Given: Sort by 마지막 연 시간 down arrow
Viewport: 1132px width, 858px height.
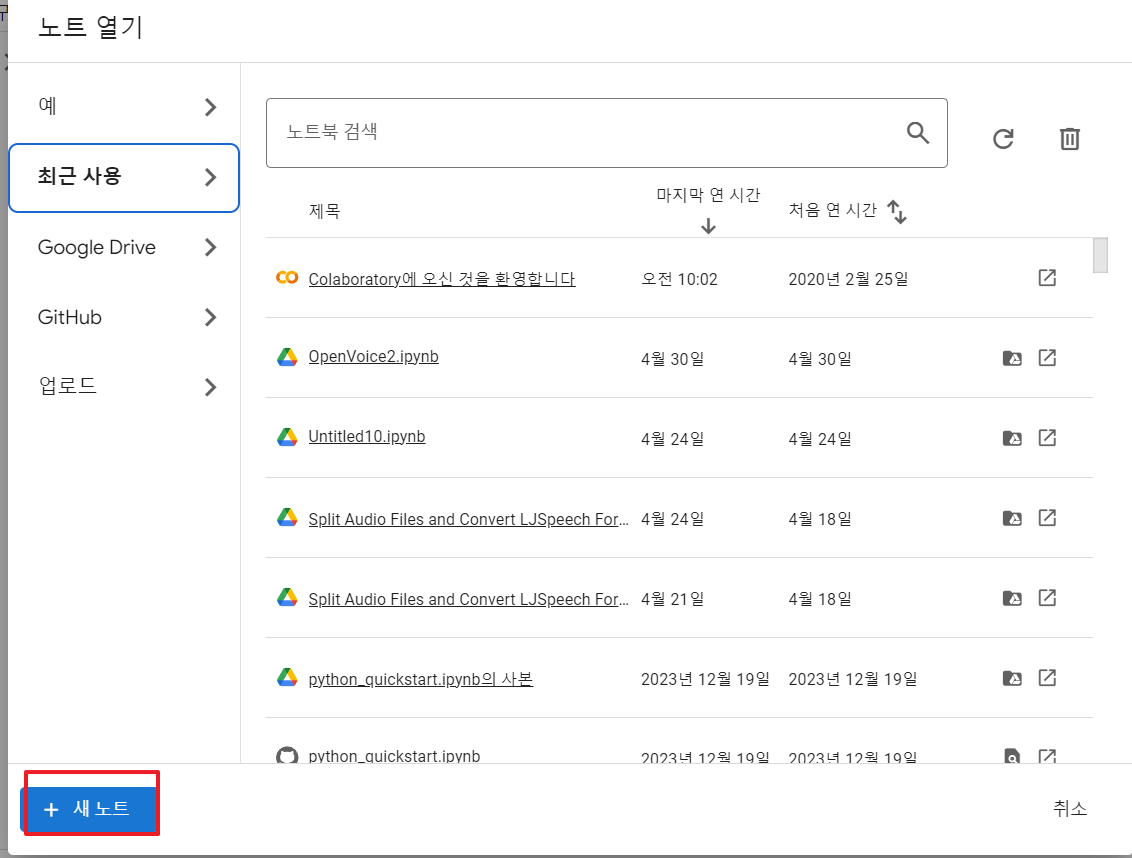Looking at the screenshot, I should [708, 226].
